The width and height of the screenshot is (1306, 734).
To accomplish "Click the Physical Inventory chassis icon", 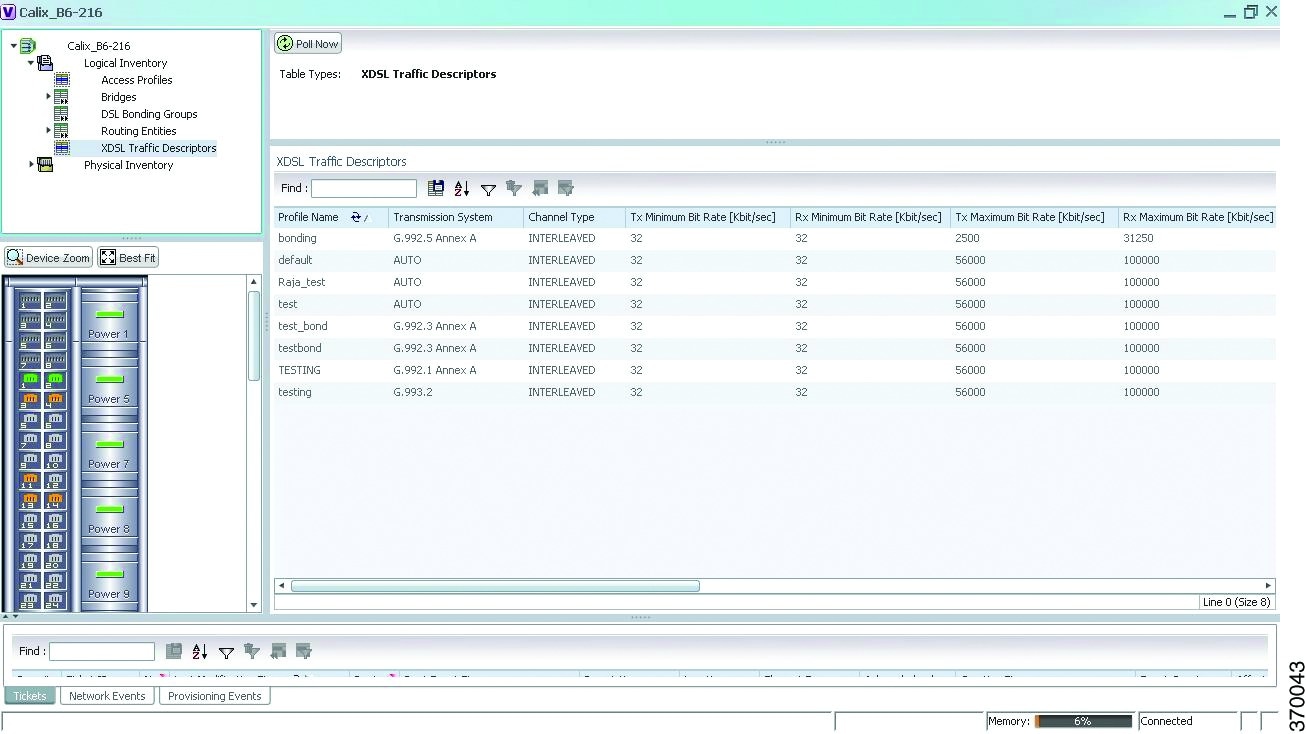I will coord(45,165).
